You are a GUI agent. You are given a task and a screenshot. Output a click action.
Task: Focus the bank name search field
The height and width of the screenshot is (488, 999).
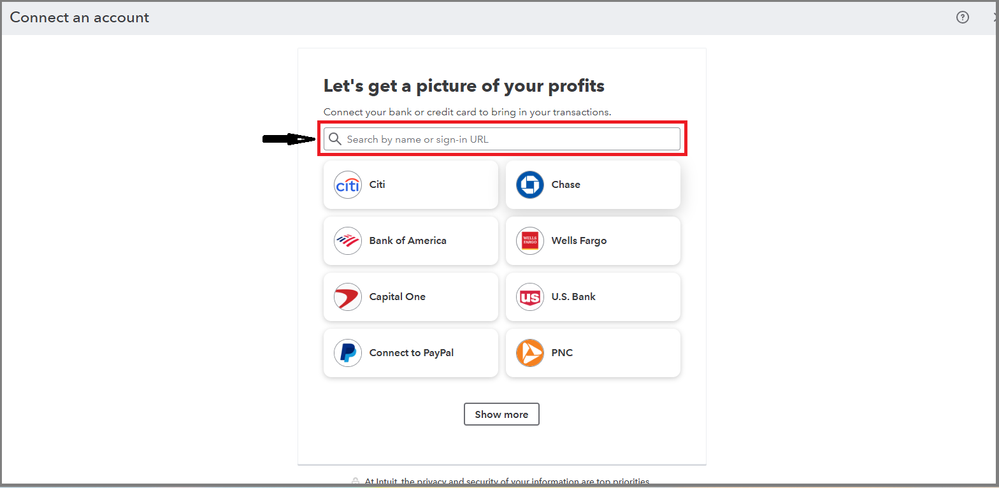tap(510, 139)
